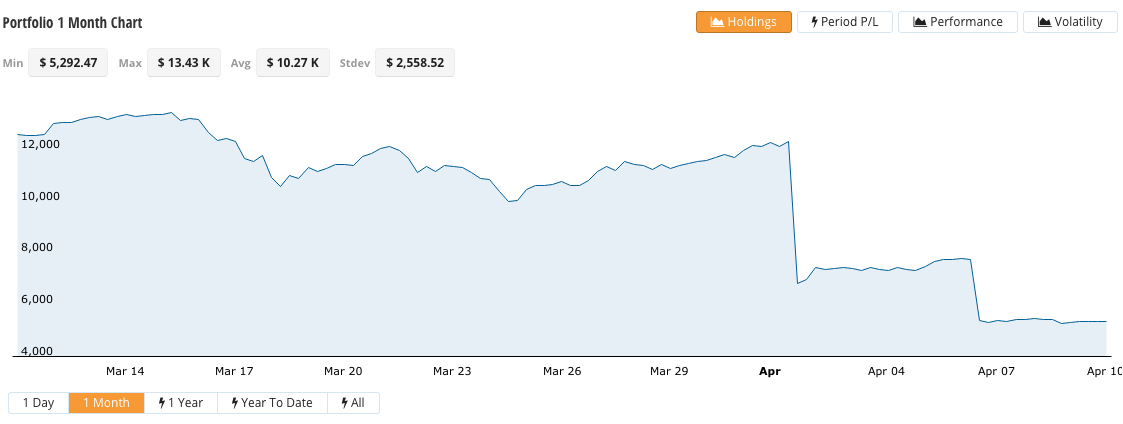Click the Max value $13.43 K
This screenshot has height=424, width=1123.
click(184, 62)
